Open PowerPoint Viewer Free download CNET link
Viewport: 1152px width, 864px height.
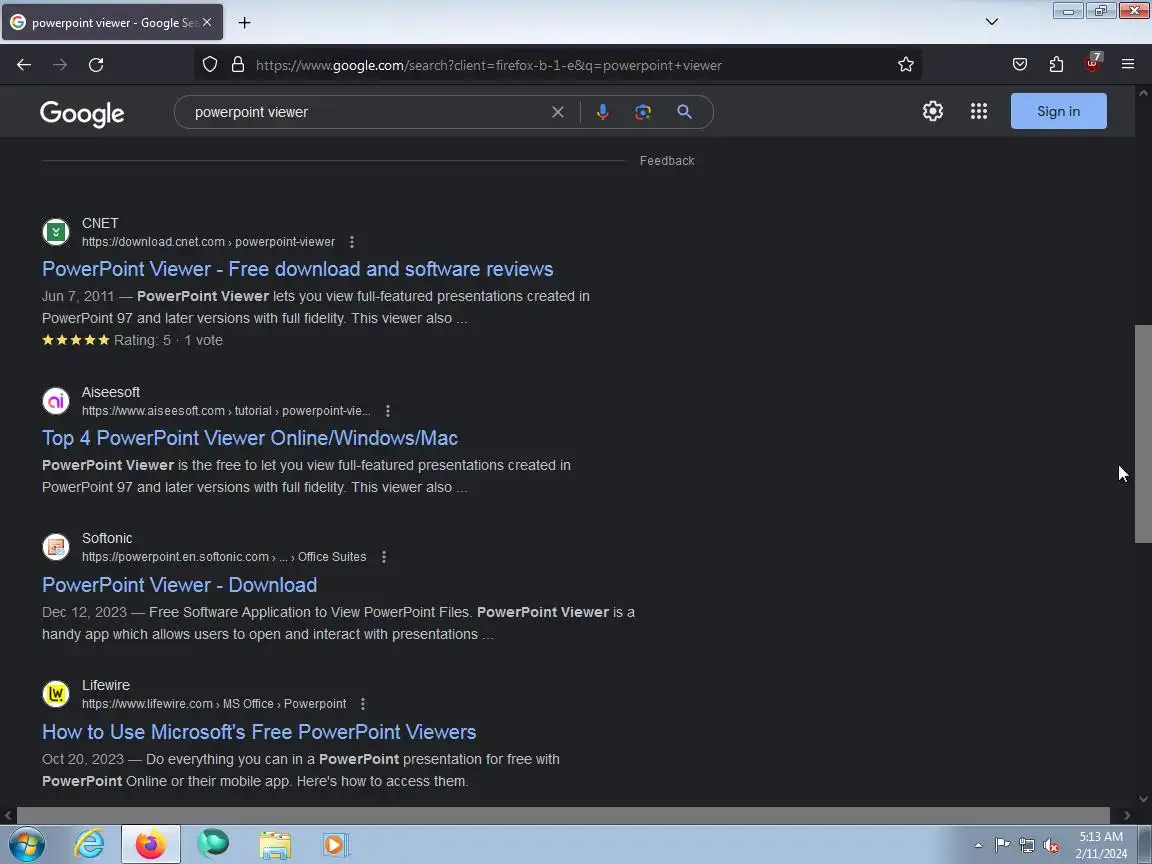coord(298,269)
